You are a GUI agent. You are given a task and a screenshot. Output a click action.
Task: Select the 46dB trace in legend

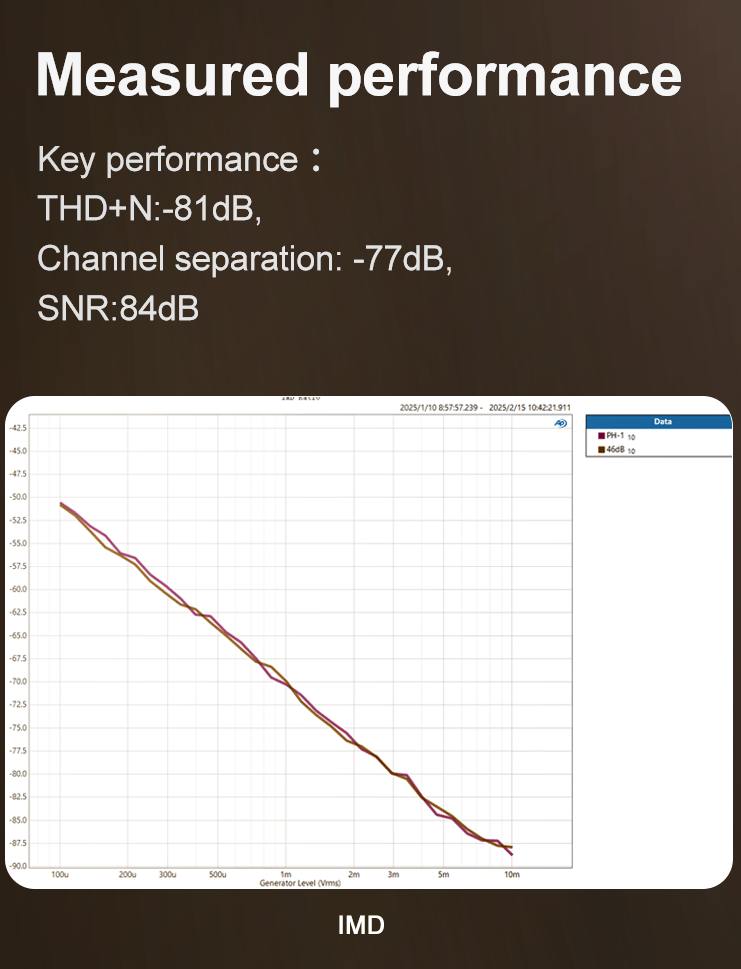point(615,450)
